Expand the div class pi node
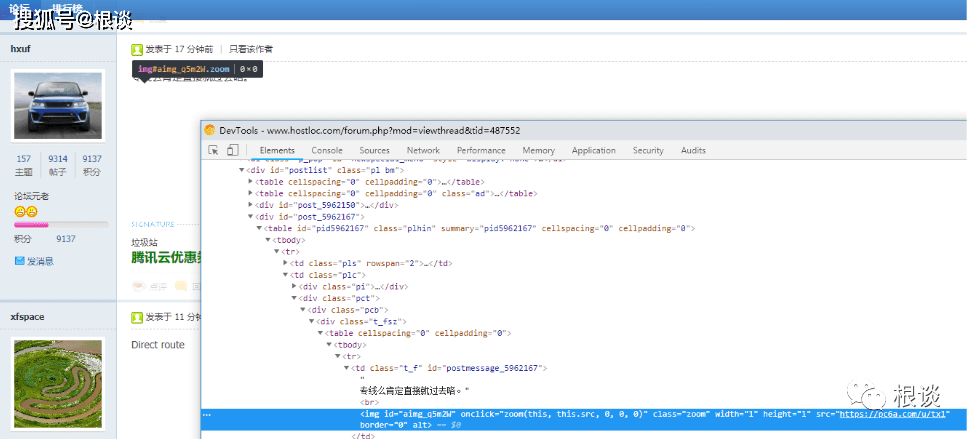972x439 pixels. pos(294,286)
